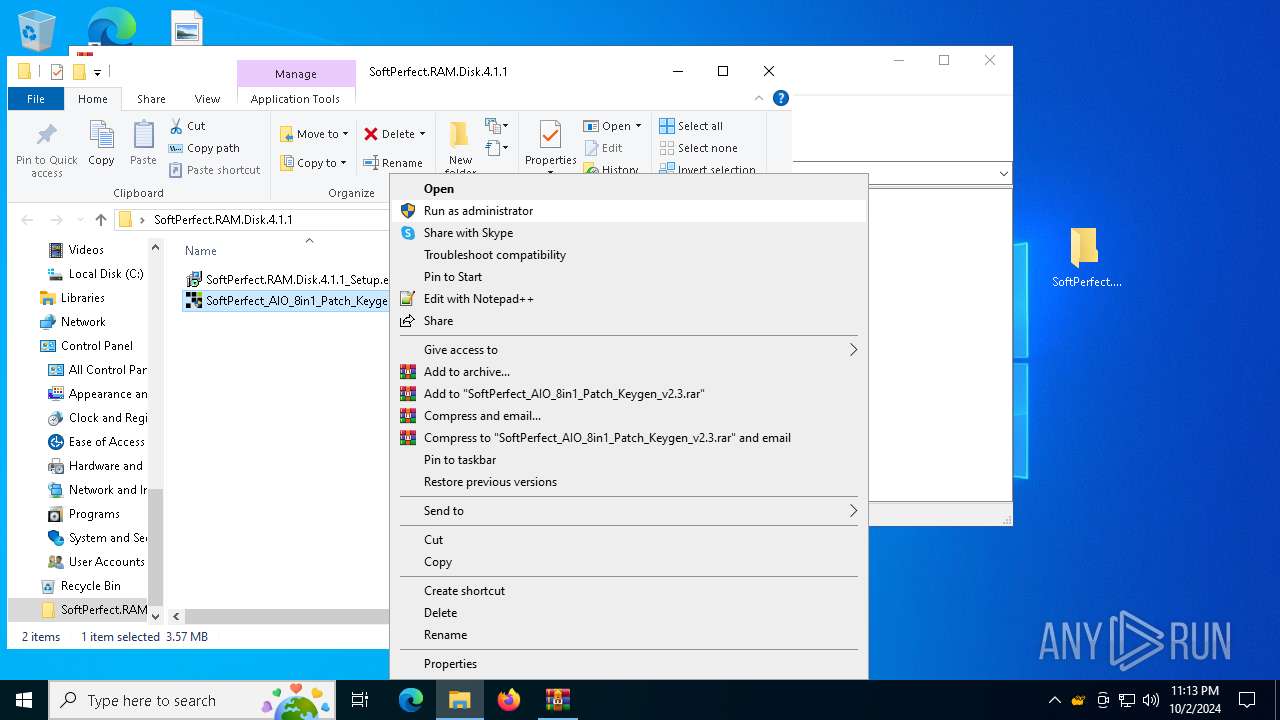Image resolution: width=1280 pixels, height=720 pixels.
Task: Click the taskbar search box
Action: 192,700
